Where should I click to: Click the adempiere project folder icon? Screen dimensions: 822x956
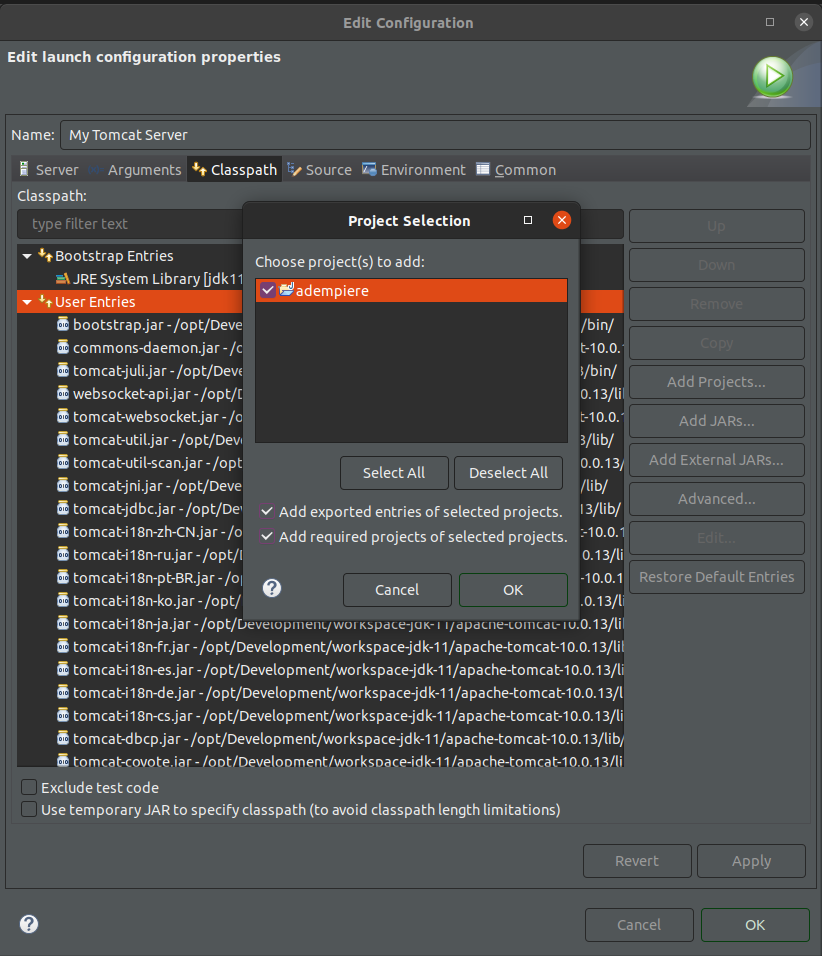tap(286, 290)
